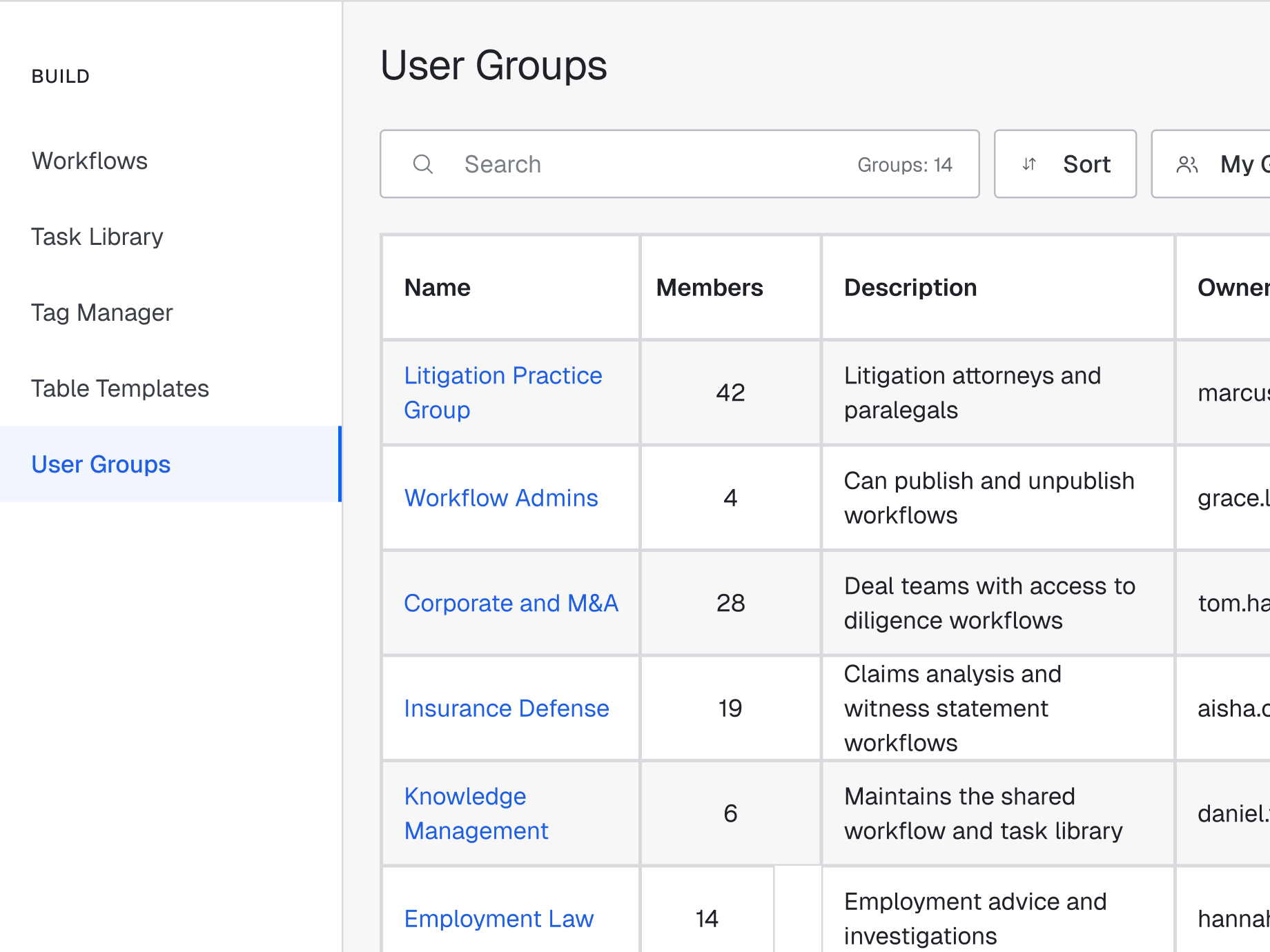Select User Groups sidebar item
Screen dimensions: 1270x952
pos(170,464)
